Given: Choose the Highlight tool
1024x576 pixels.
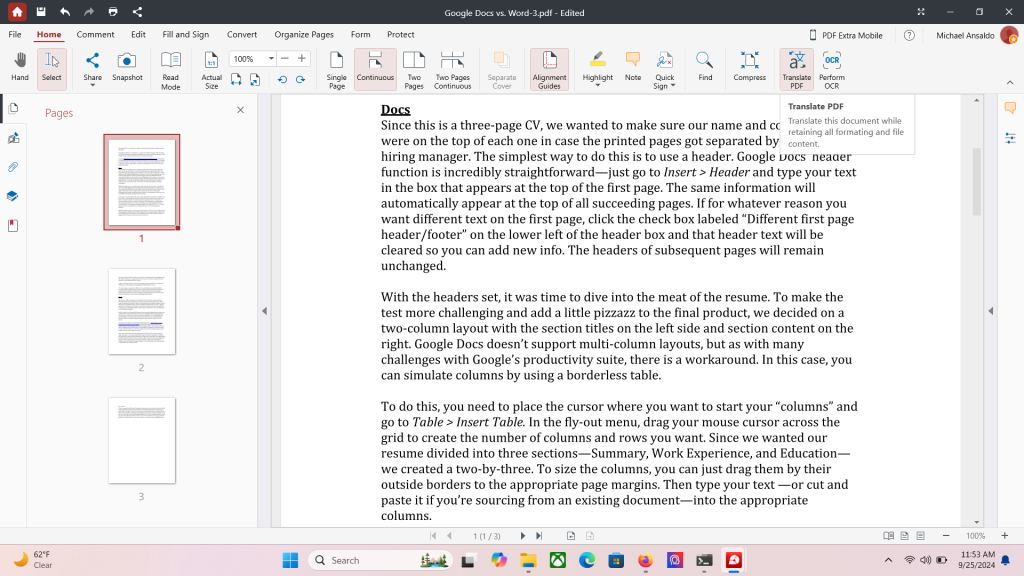Looking at the screenshot, I should click(598, 65).
